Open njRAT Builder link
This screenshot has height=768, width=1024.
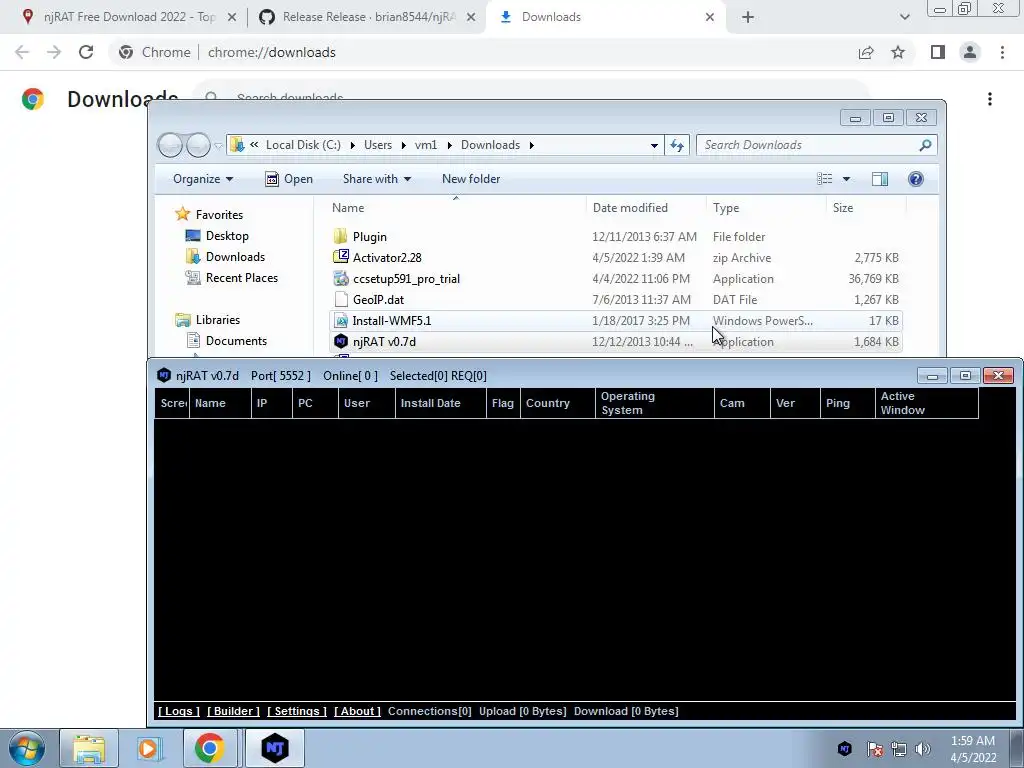point(233,711)
